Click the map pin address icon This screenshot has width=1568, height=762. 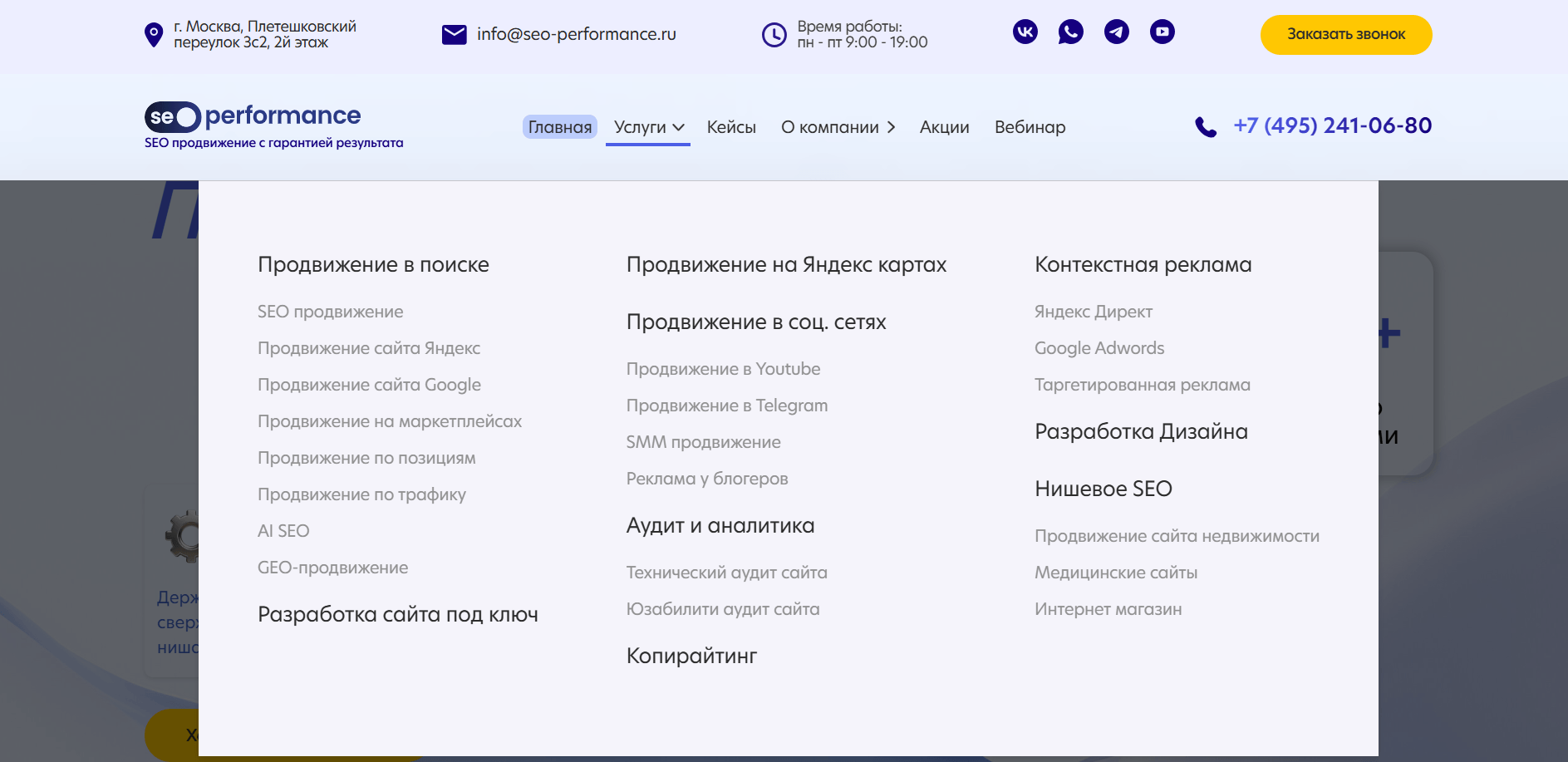pos(154,35)
